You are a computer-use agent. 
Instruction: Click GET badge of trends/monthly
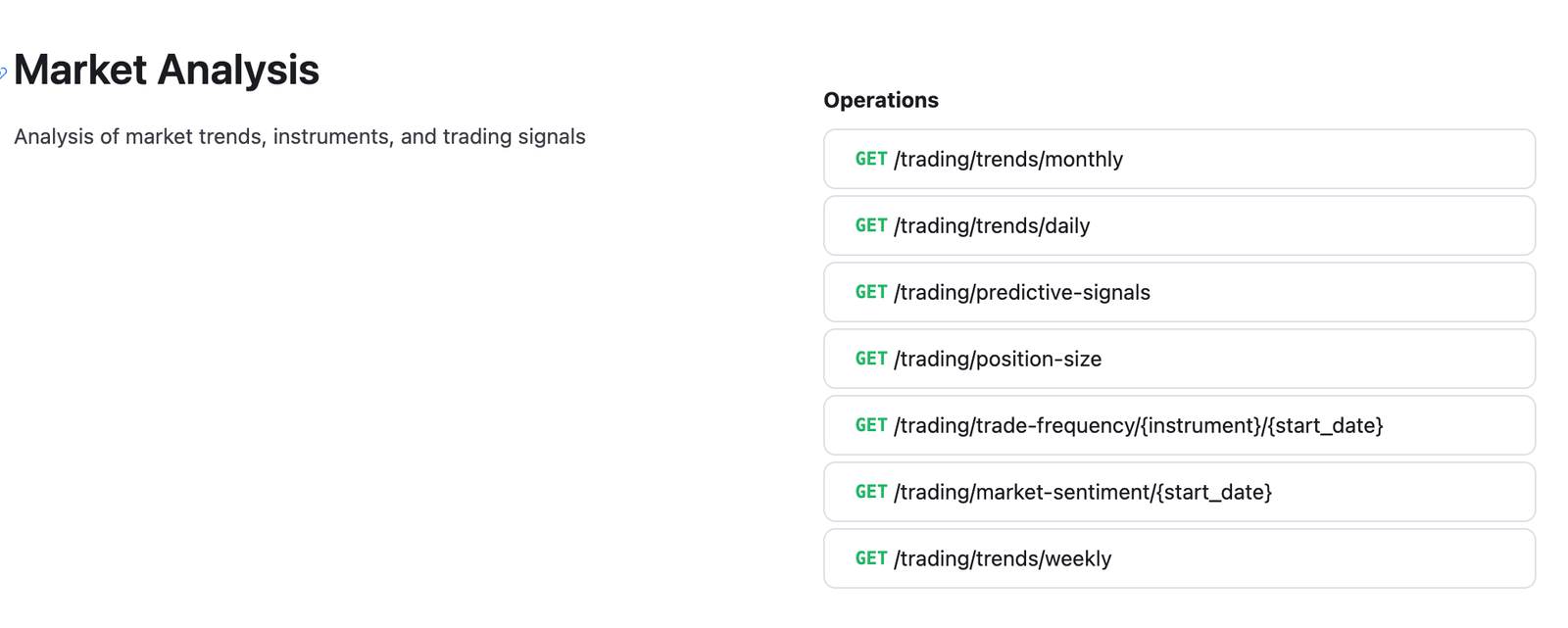[x=870, y=160]
